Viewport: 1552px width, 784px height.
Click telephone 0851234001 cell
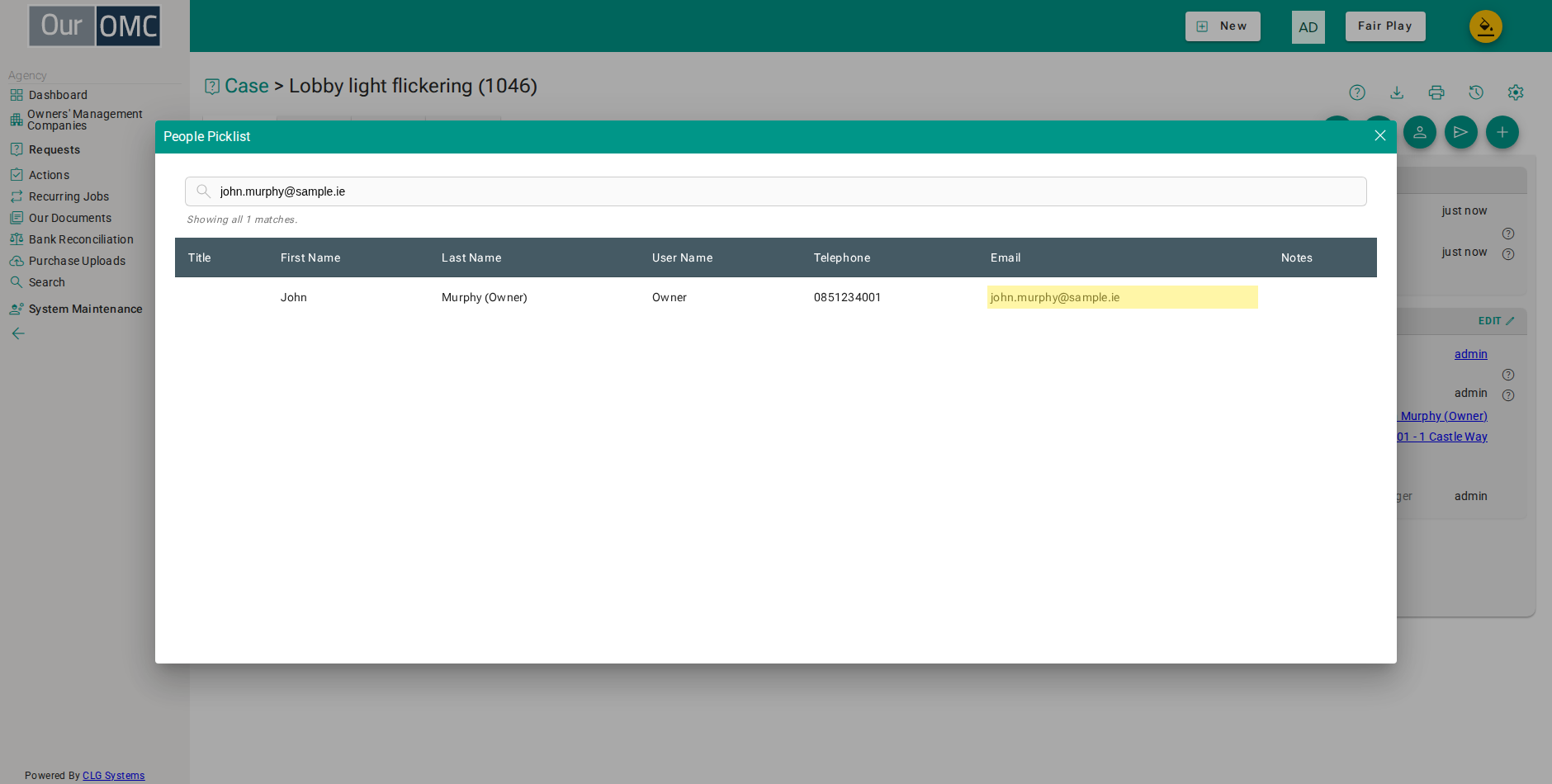(847, 297)
